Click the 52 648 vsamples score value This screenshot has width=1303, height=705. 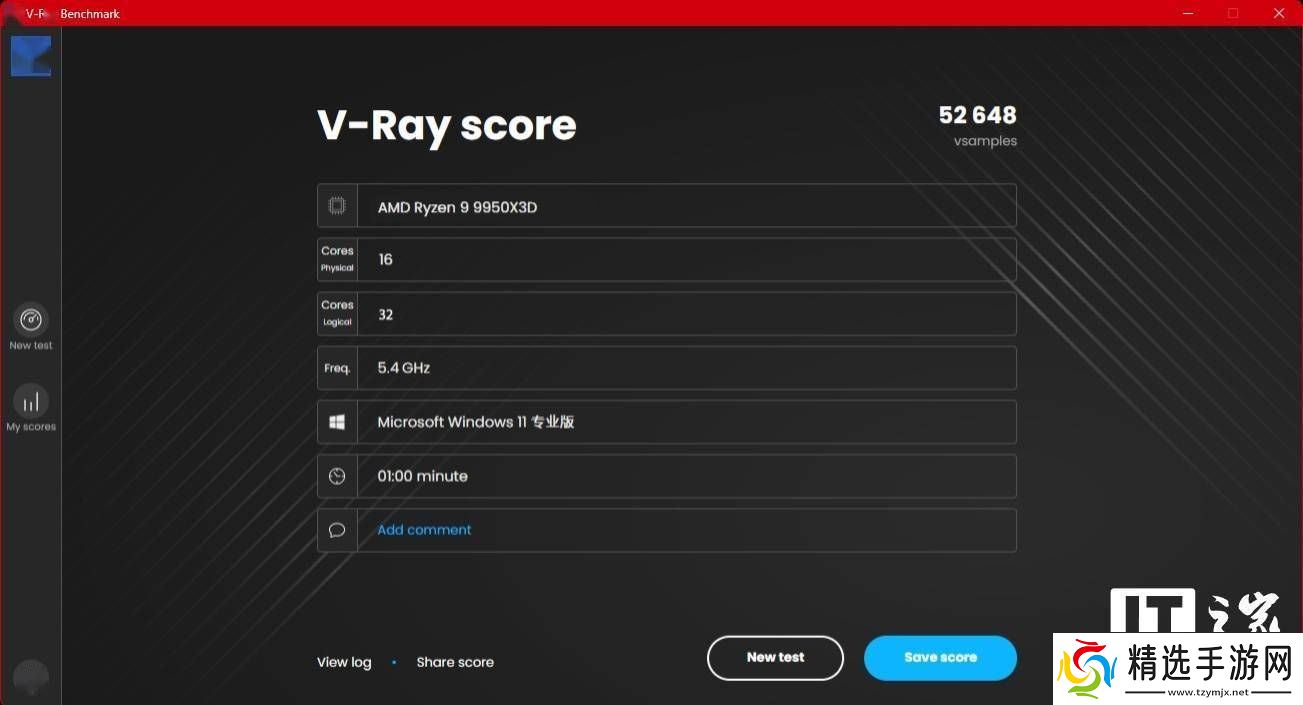coord(977,116)
